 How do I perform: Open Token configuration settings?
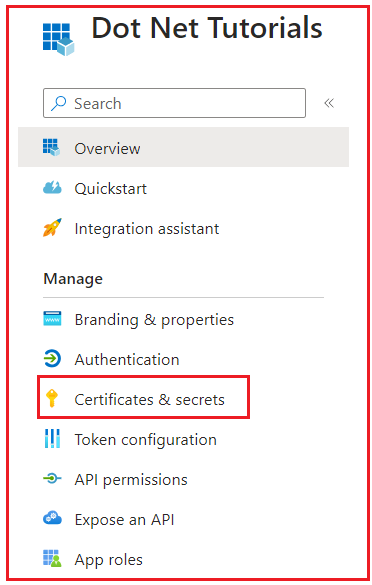pos(146,439)
